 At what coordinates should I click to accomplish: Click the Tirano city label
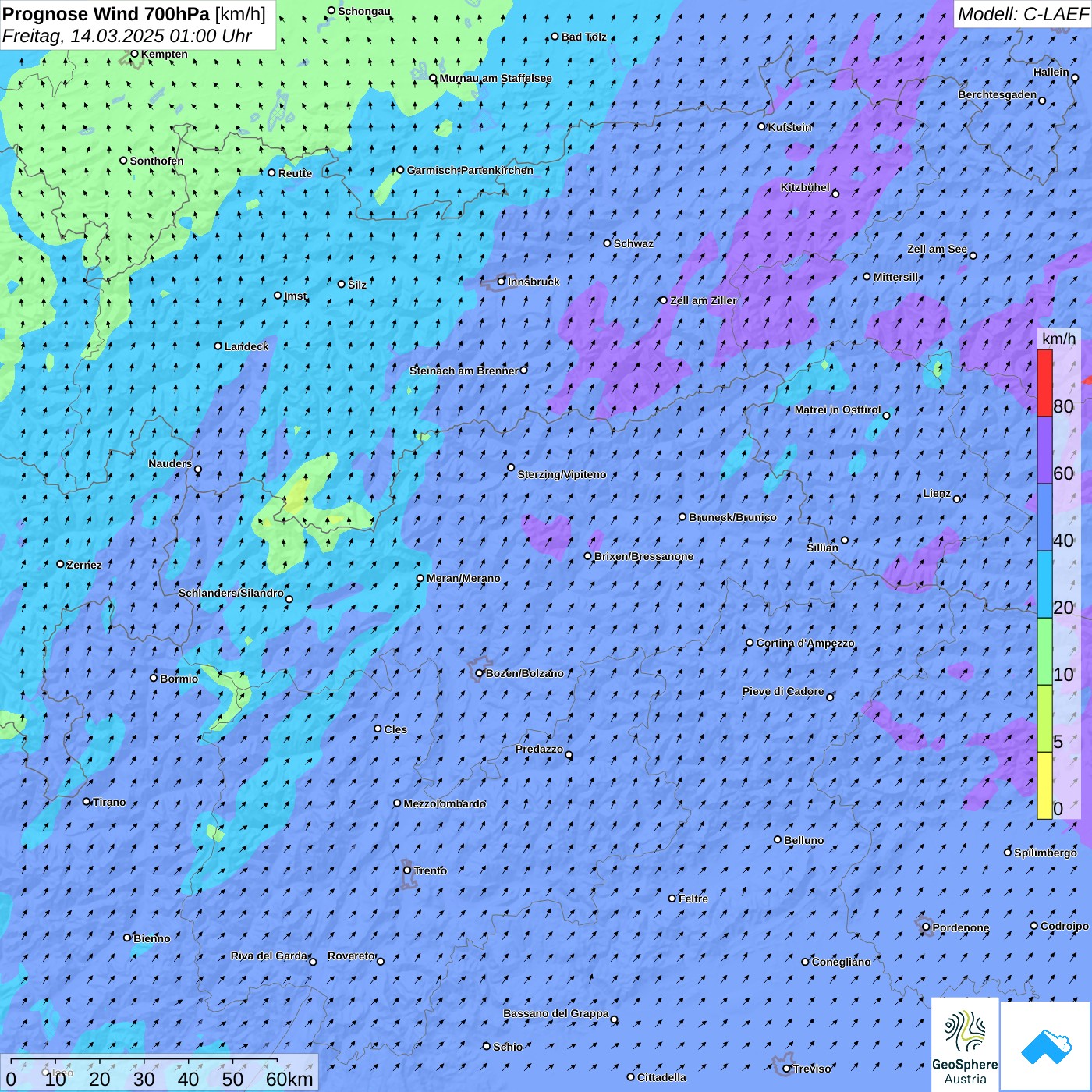tap(108, 802)
